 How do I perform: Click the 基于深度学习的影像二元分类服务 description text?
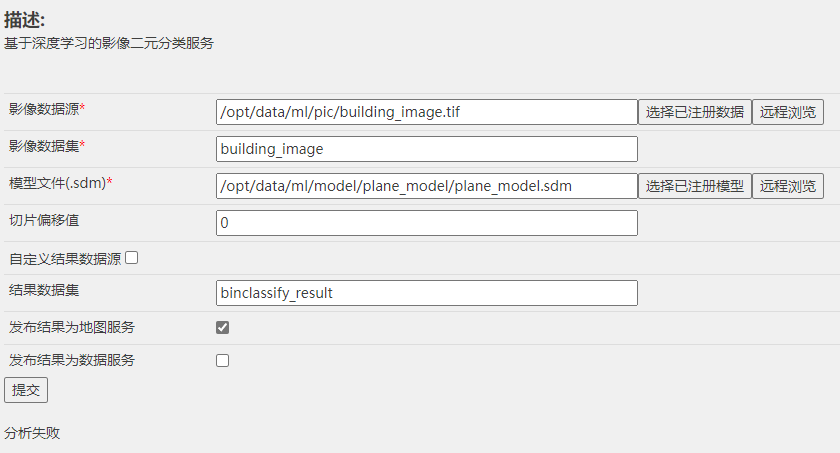[109, 43]
